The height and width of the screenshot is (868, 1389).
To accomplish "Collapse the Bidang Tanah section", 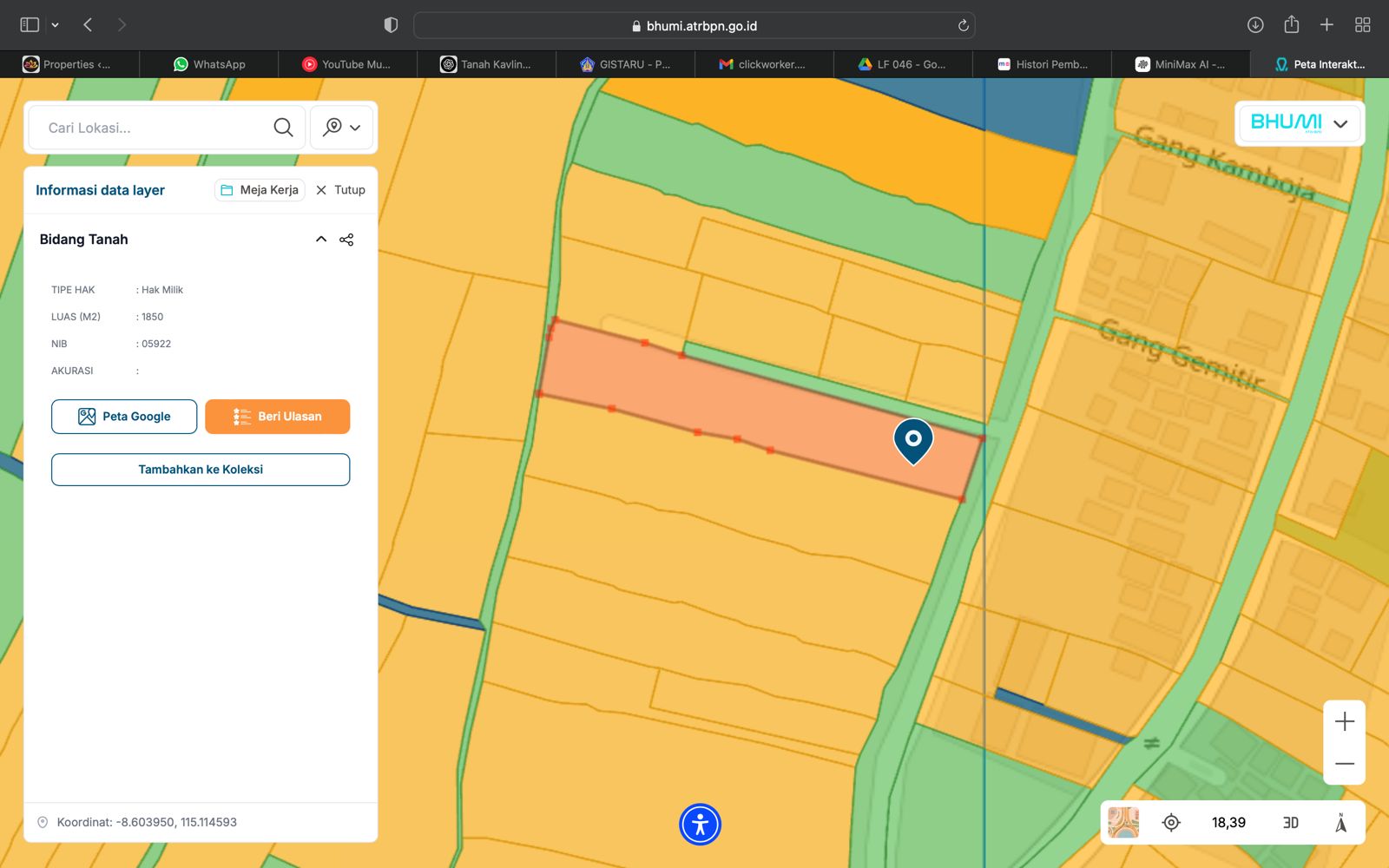I will pos(321,240).
